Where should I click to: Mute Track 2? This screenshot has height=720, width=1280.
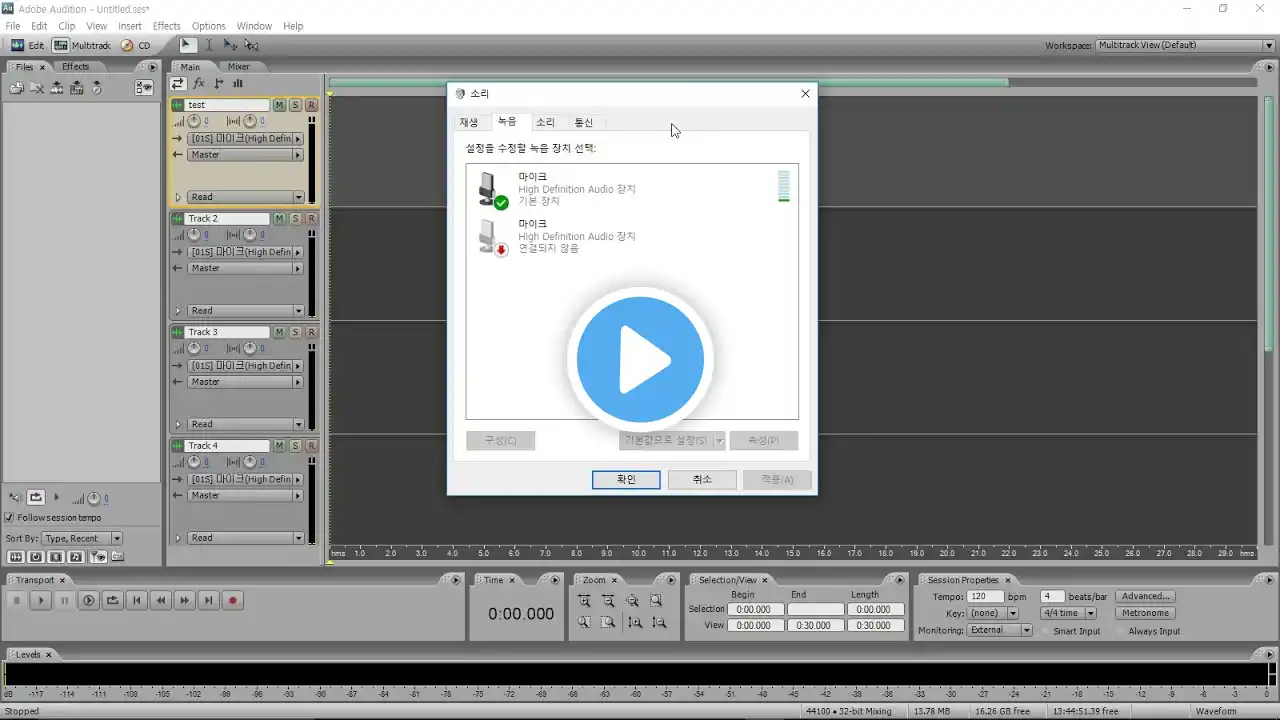coord(279,218)
